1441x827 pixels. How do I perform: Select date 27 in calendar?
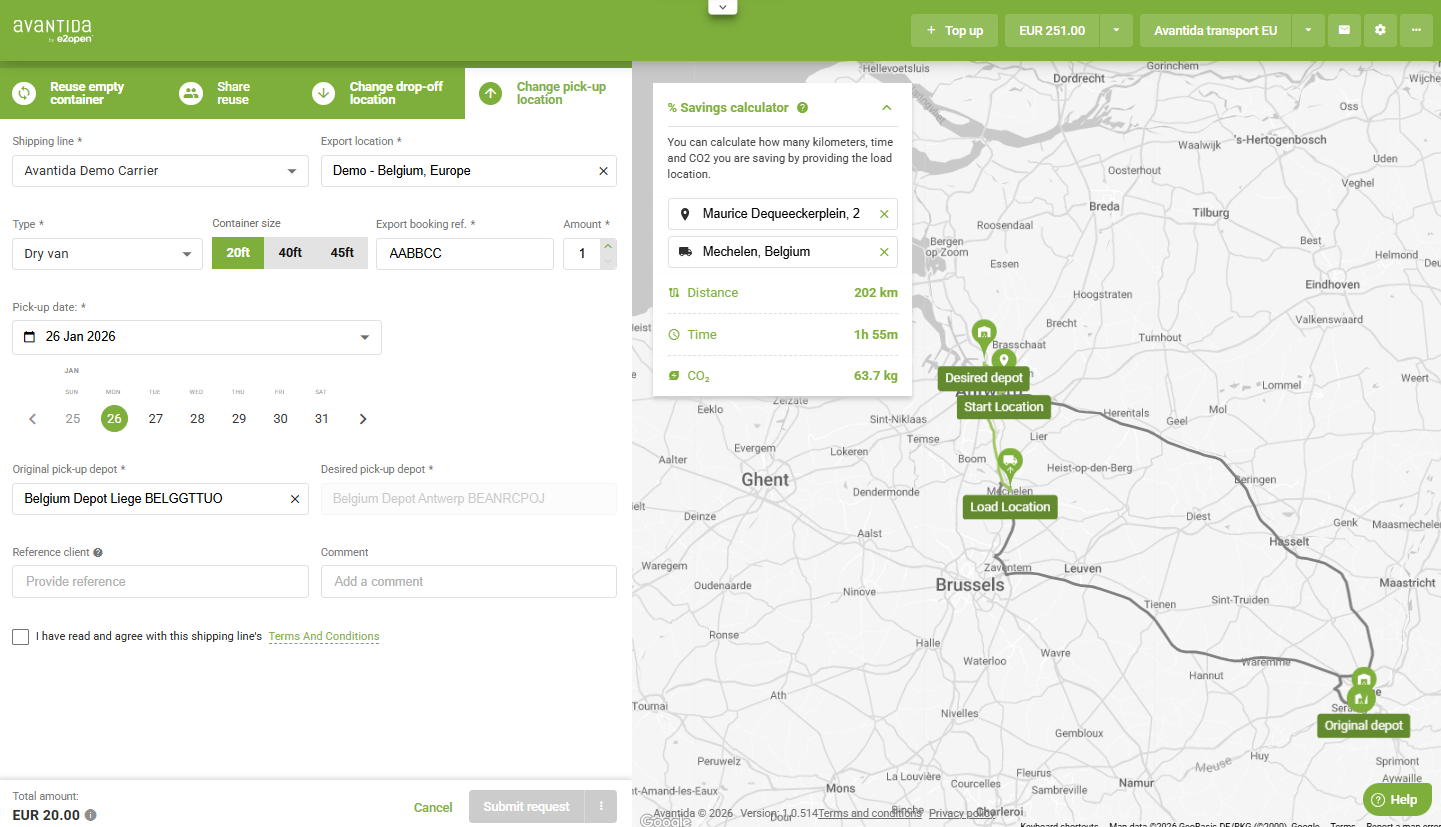point(156,419)
